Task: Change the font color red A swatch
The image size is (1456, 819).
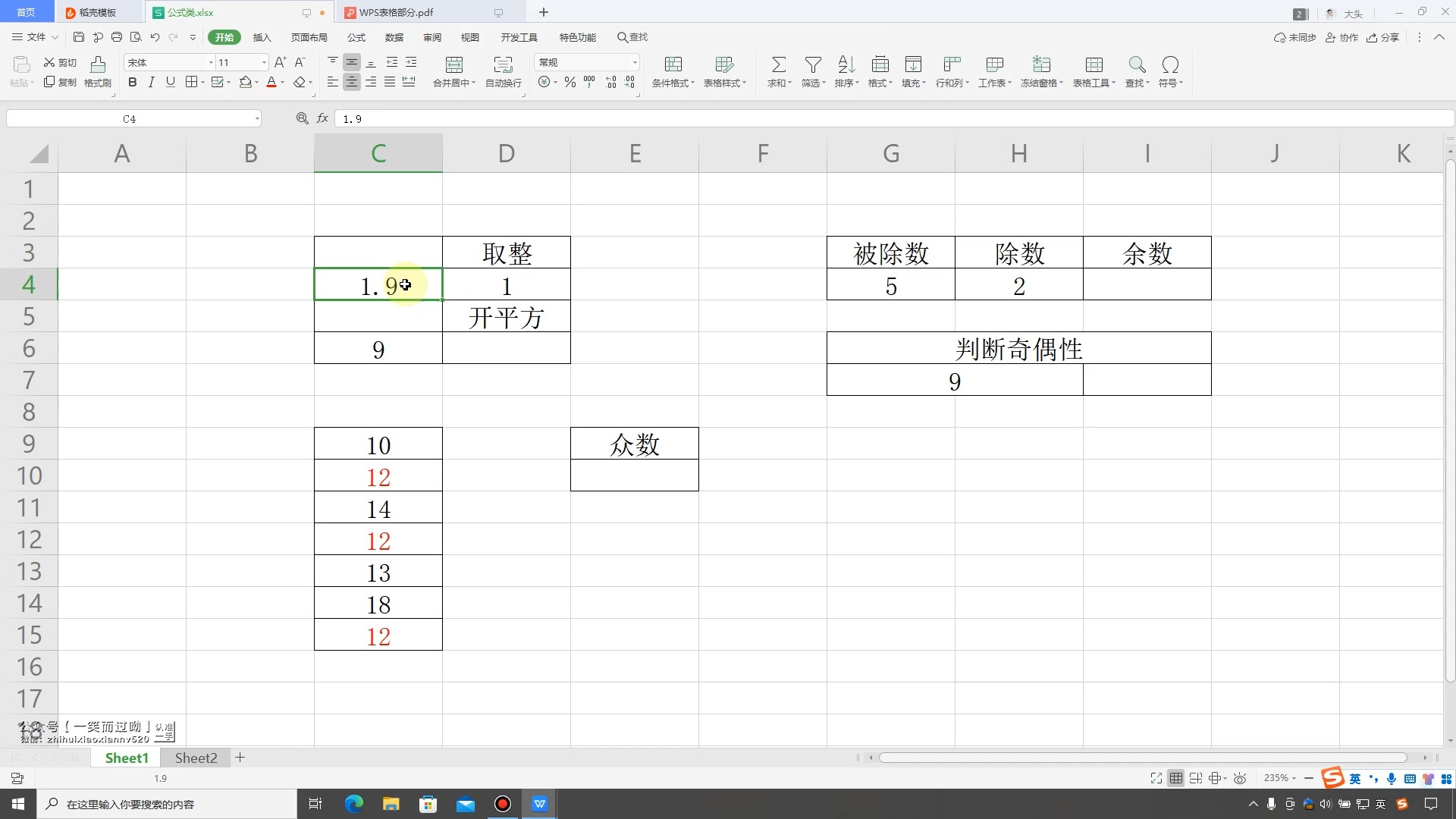Action: tap(271, 82)
